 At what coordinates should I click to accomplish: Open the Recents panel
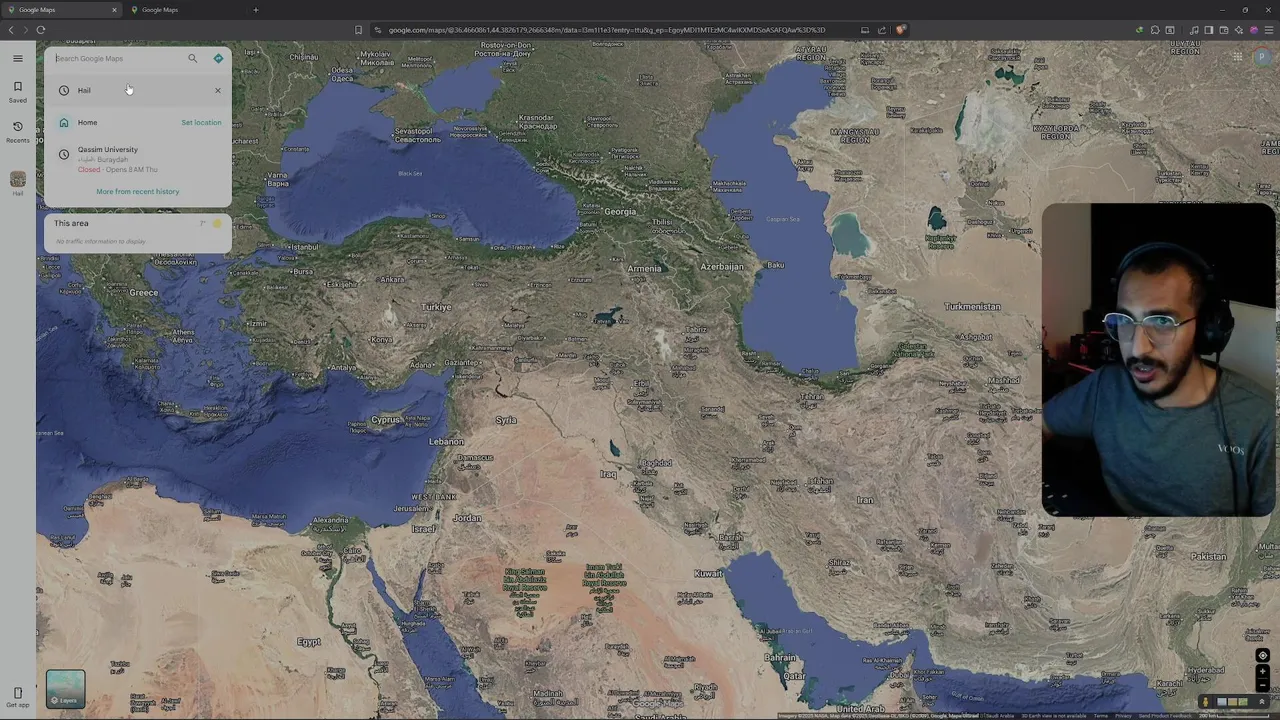tap(17, 132)
